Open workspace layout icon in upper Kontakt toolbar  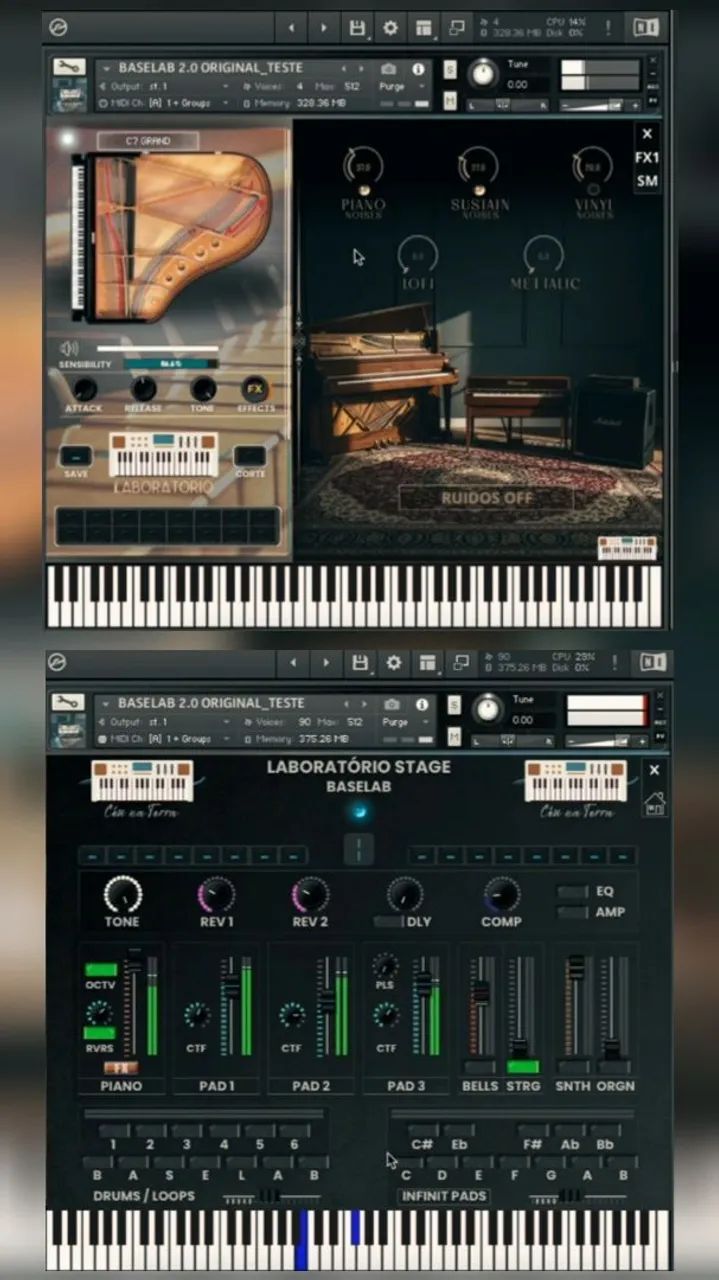(x=424, y=28)
